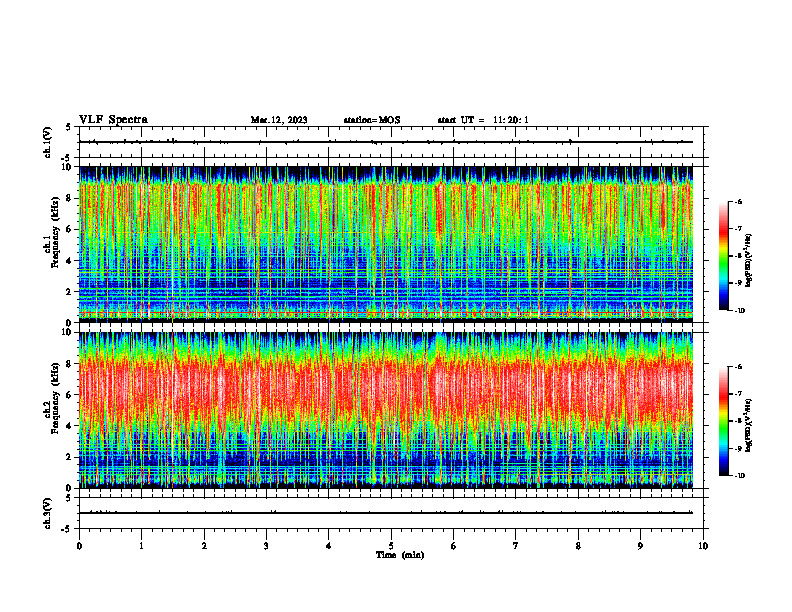Click the ch.1 voltage waveform trace panel
This screenshot has width=792, height=612.
(391, 142)
